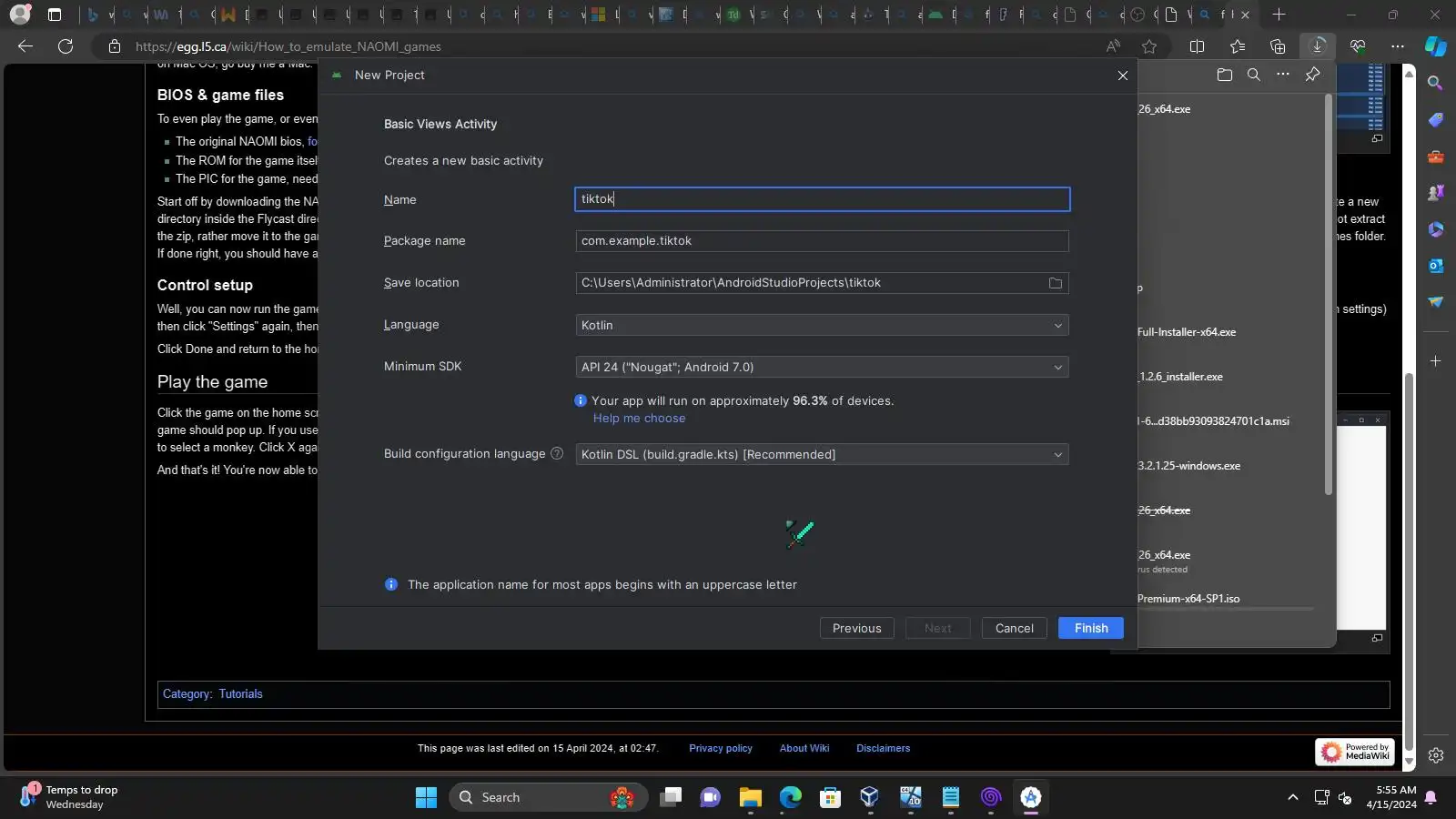Open Edge sidebar settings gear
This screenshot has width=1456, height=819.
pos(1436,755)
